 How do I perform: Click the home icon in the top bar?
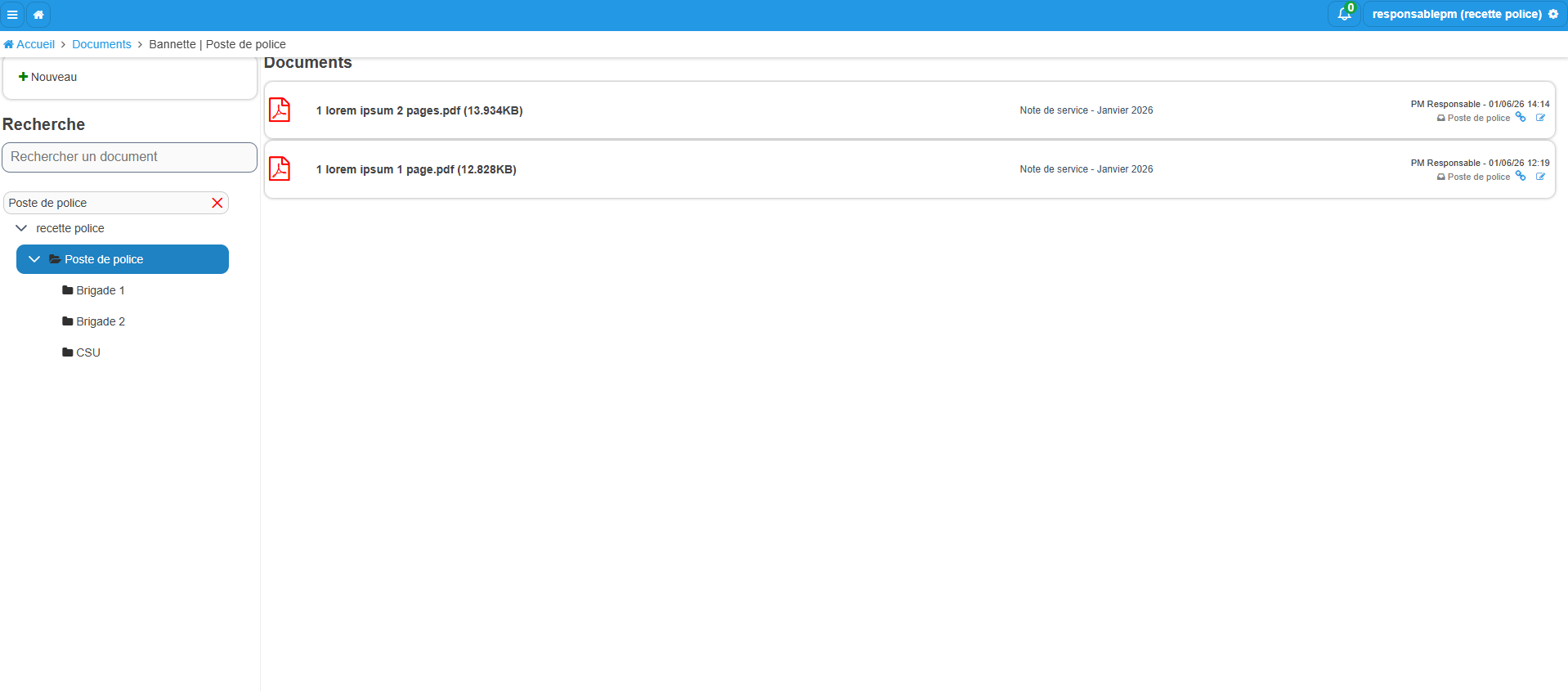point(38,15)
